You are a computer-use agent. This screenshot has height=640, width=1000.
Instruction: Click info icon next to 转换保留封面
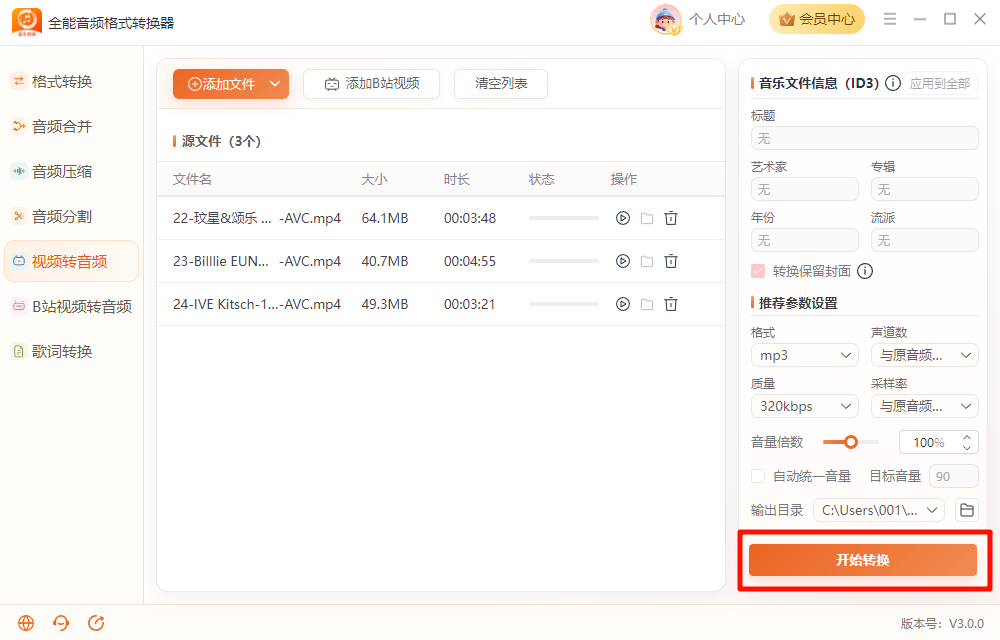click(865, 271)
